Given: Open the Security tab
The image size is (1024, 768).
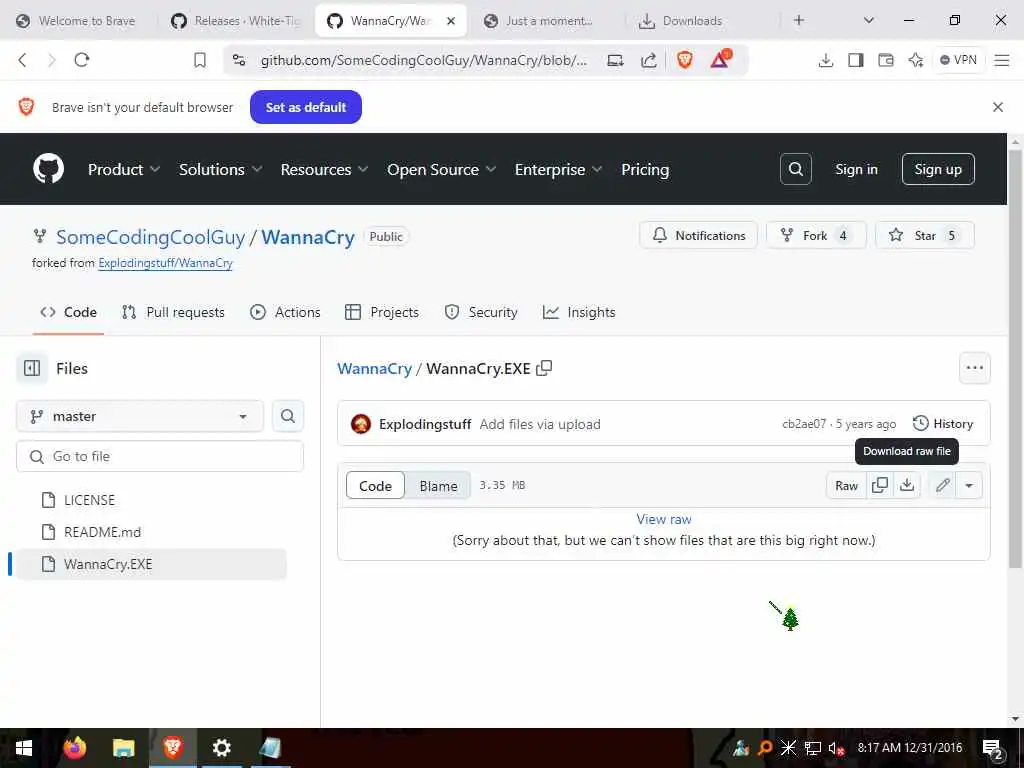Looking at the screenshot, I should (481, 312).
